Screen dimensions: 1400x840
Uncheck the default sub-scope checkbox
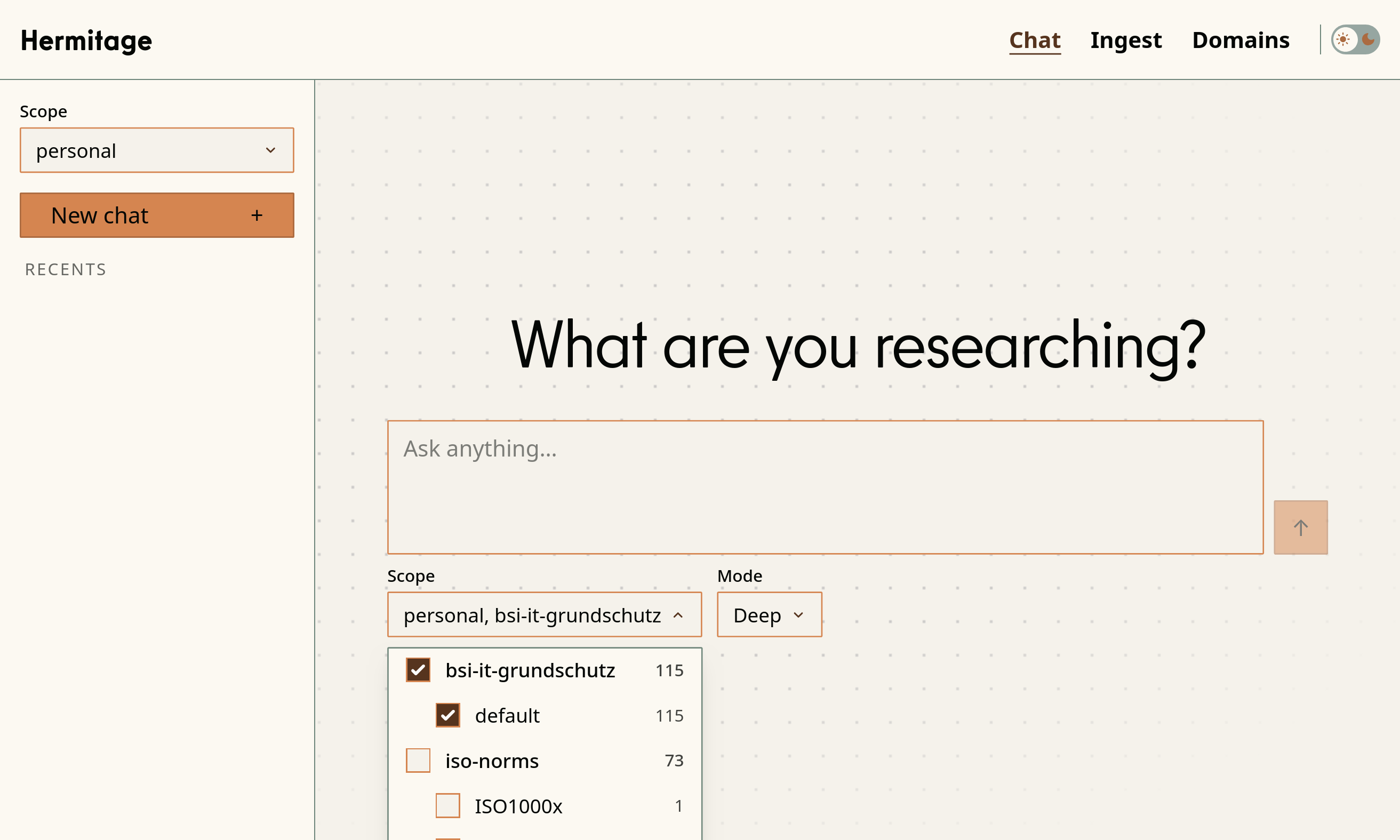tap(447, 715)
